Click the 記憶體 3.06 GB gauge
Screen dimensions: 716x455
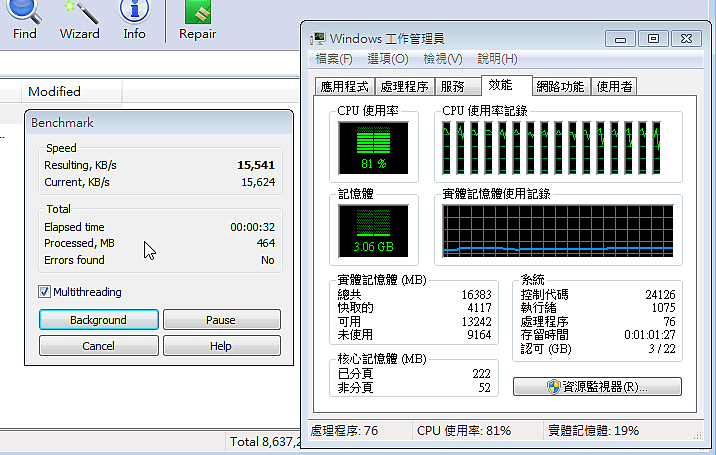coord(373,231)
